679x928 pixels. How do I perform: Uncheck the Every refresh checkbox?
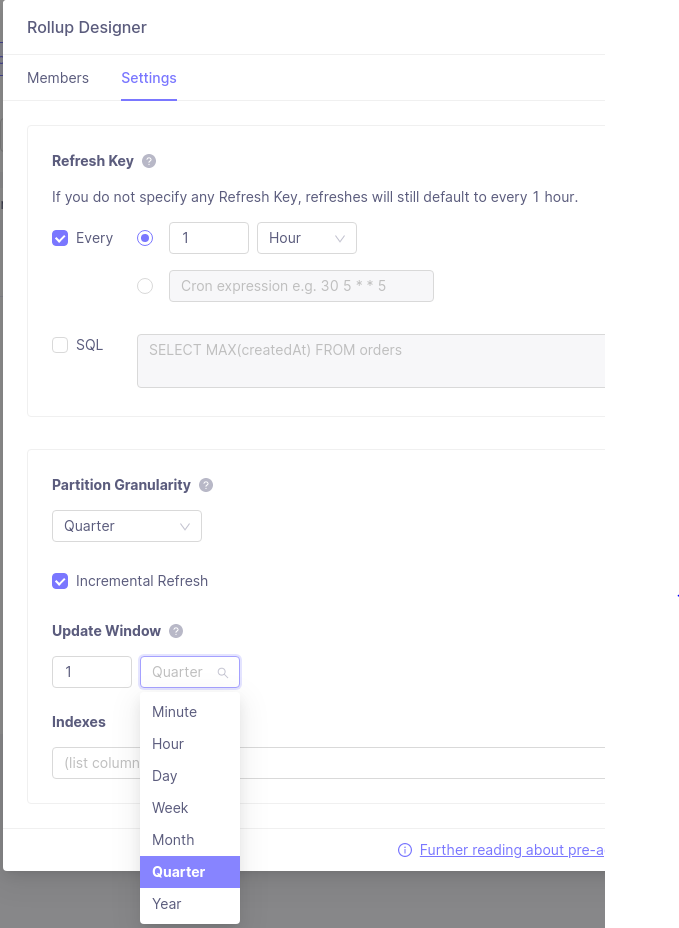(x=60, y=238)
